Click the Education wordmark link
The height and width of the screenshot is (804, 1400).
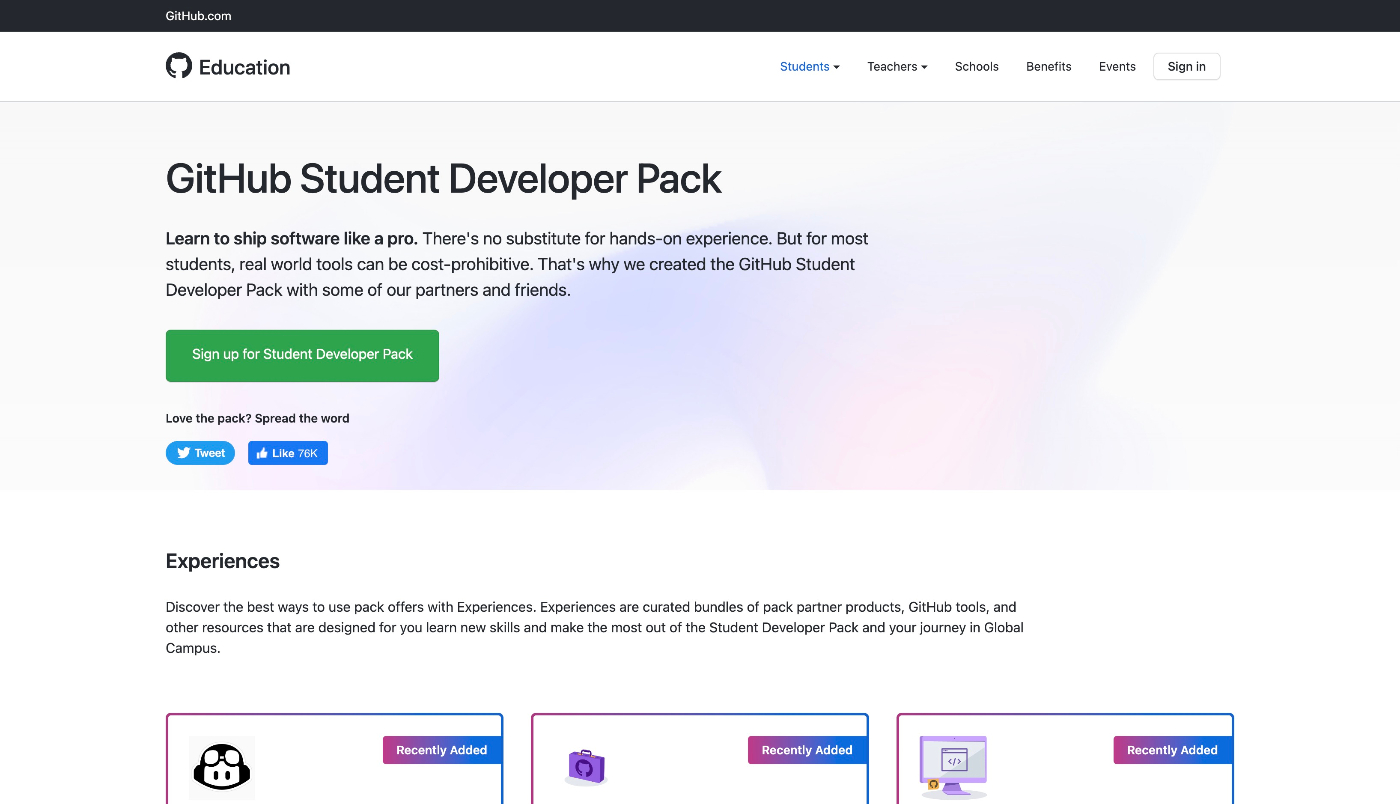point(245,67)
